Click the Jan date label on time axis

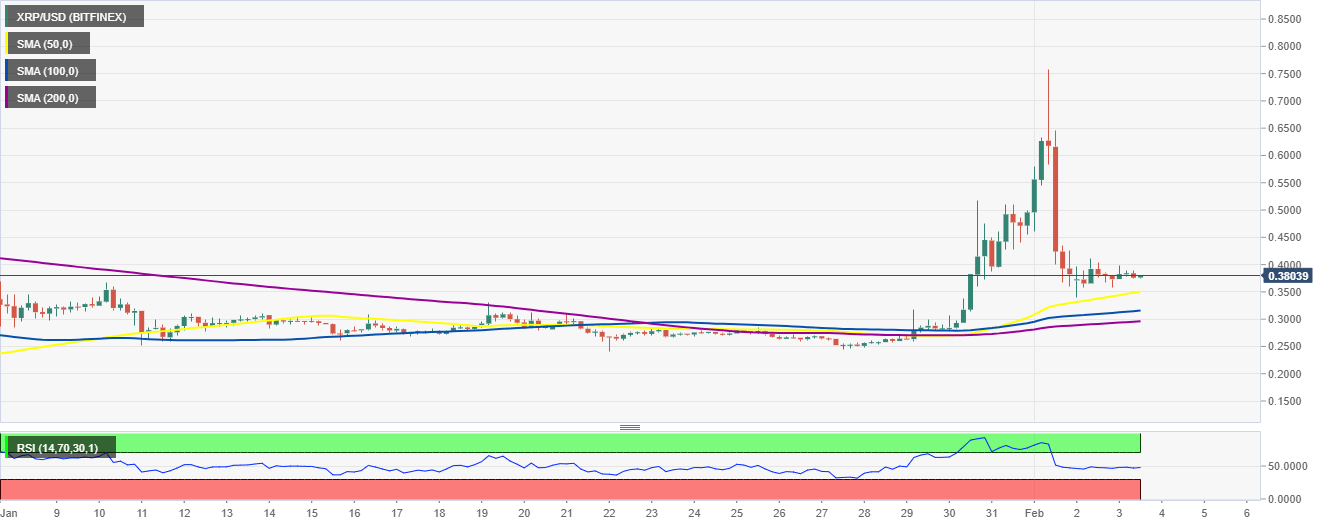point(10,514)
